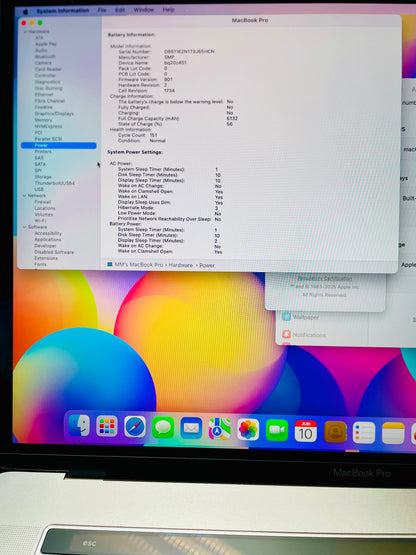Select Apple Pay in the sidebar
Screen dimensions: 416x555
click(x=46, y=44)
